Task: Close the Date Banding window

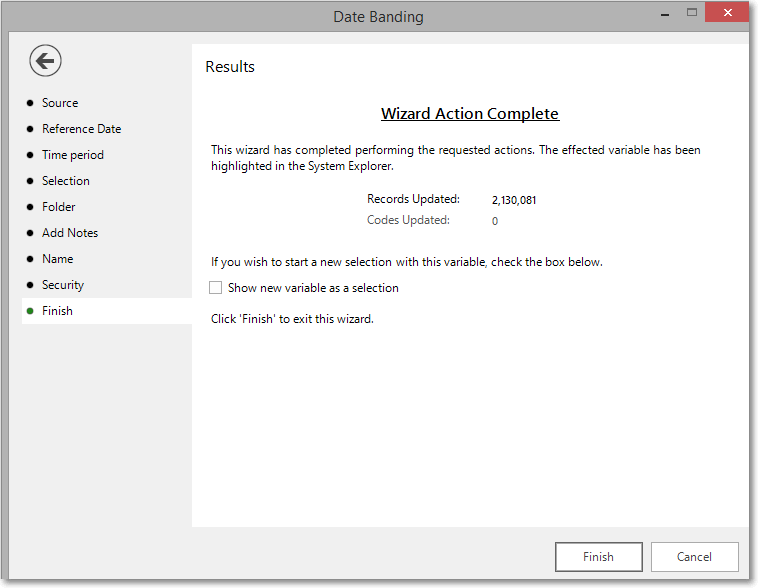Action: pyautogui.click(x=727, y=13)
